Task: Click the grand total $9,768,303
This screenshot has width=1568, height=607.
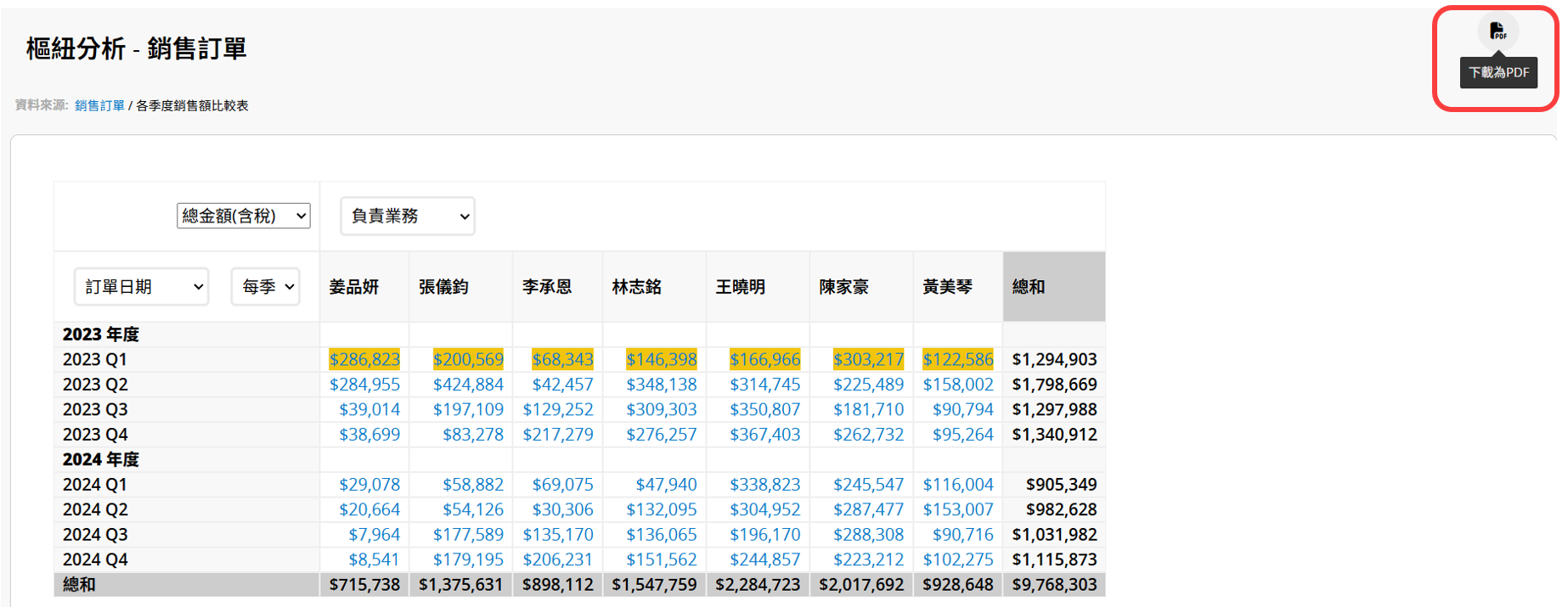Action: tap(1054, 585)
